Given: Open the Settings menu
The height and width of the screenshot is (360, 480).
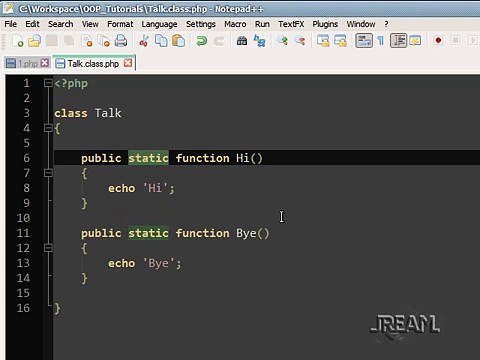Looking at the screenshot, I should pos(201,24).
